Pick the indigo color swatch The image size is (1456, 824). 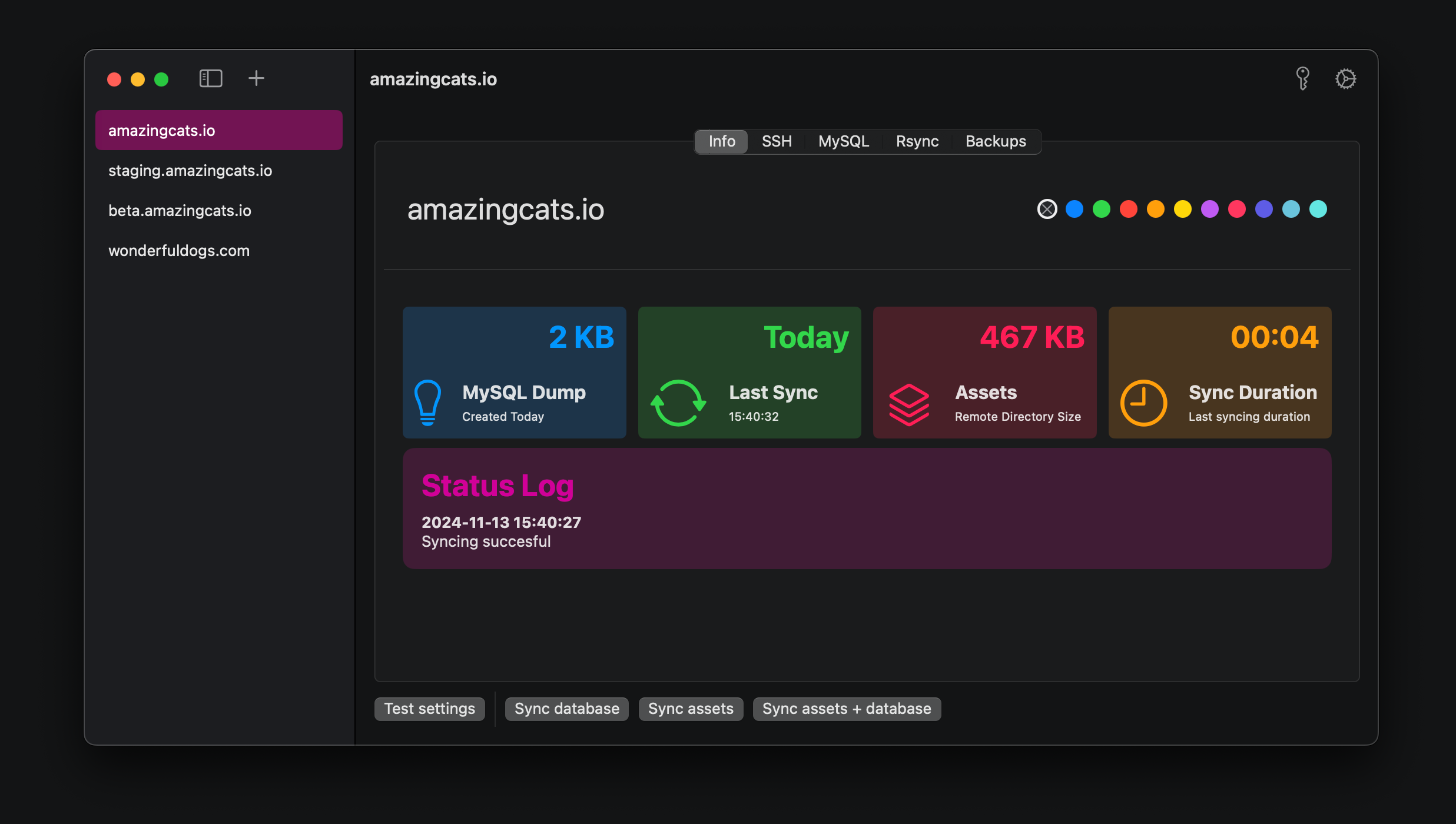point(1263,209)
